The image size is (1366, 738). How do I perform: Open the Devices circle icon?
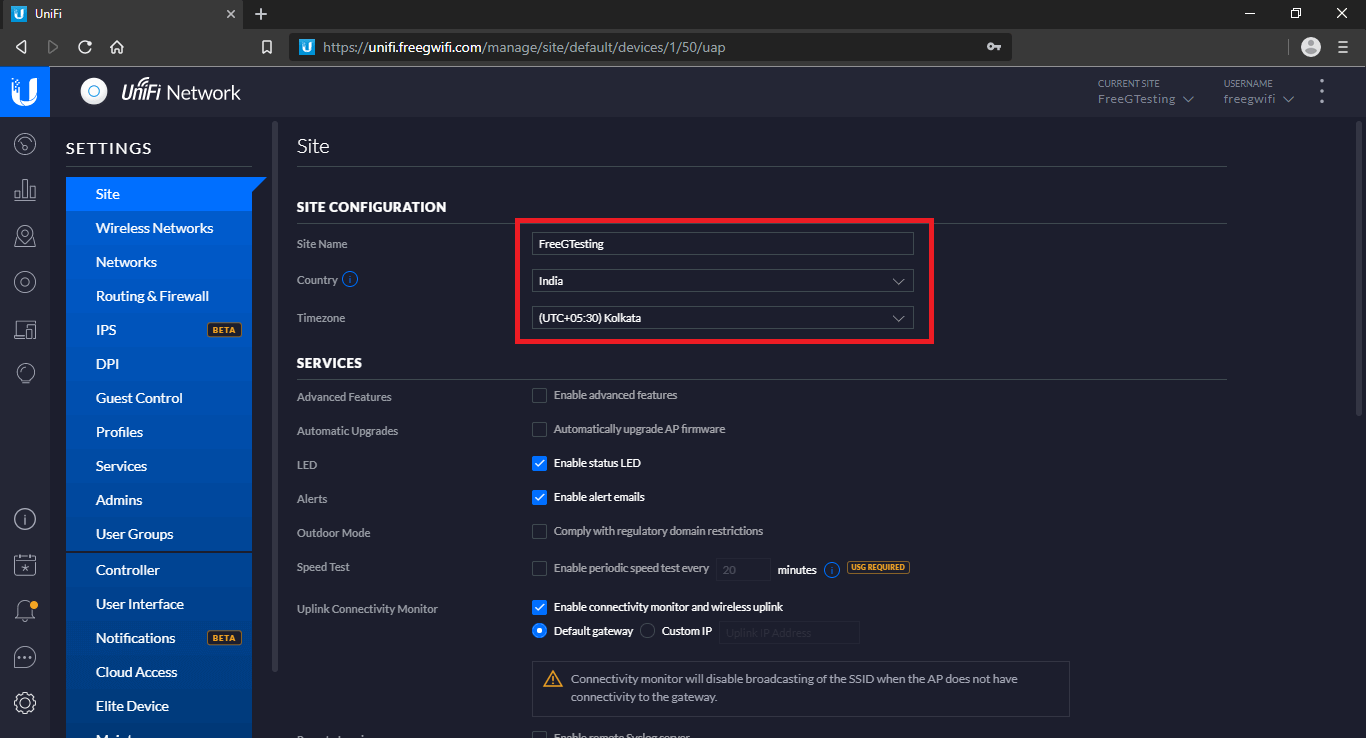click(25, 282)
